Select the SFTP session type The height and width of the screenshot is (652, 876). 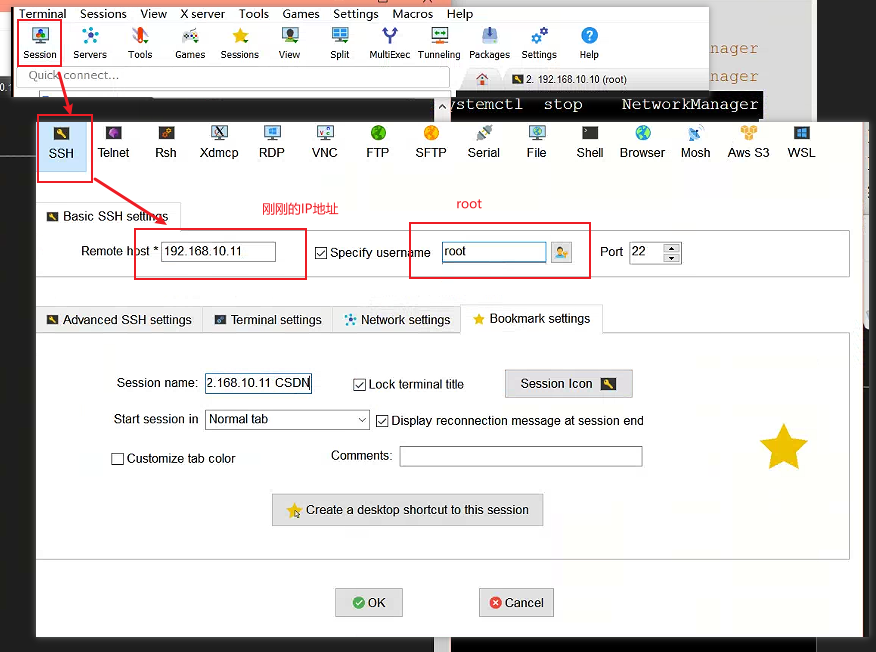(431, 143)
